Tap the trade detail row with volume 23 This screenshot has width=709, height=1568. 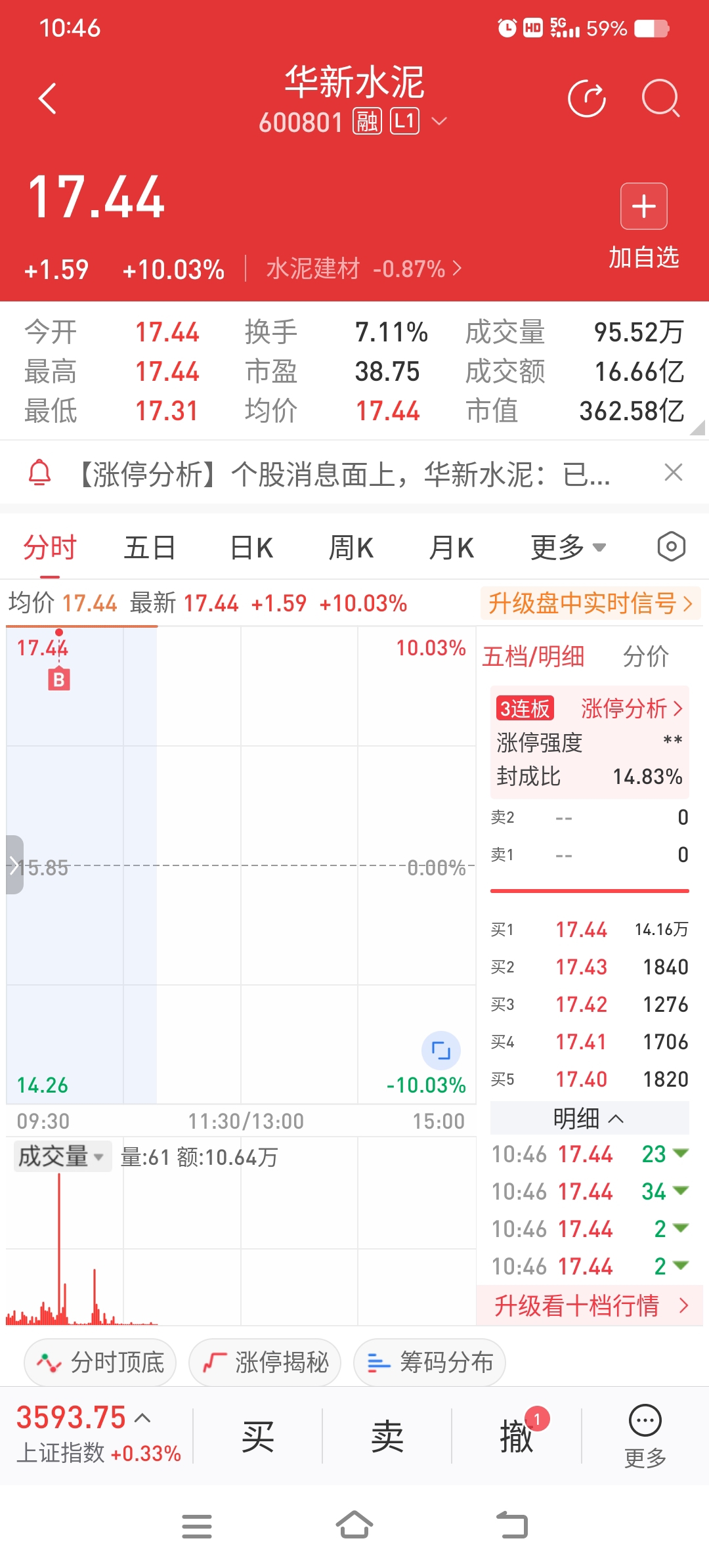(x=590, y=1154)
